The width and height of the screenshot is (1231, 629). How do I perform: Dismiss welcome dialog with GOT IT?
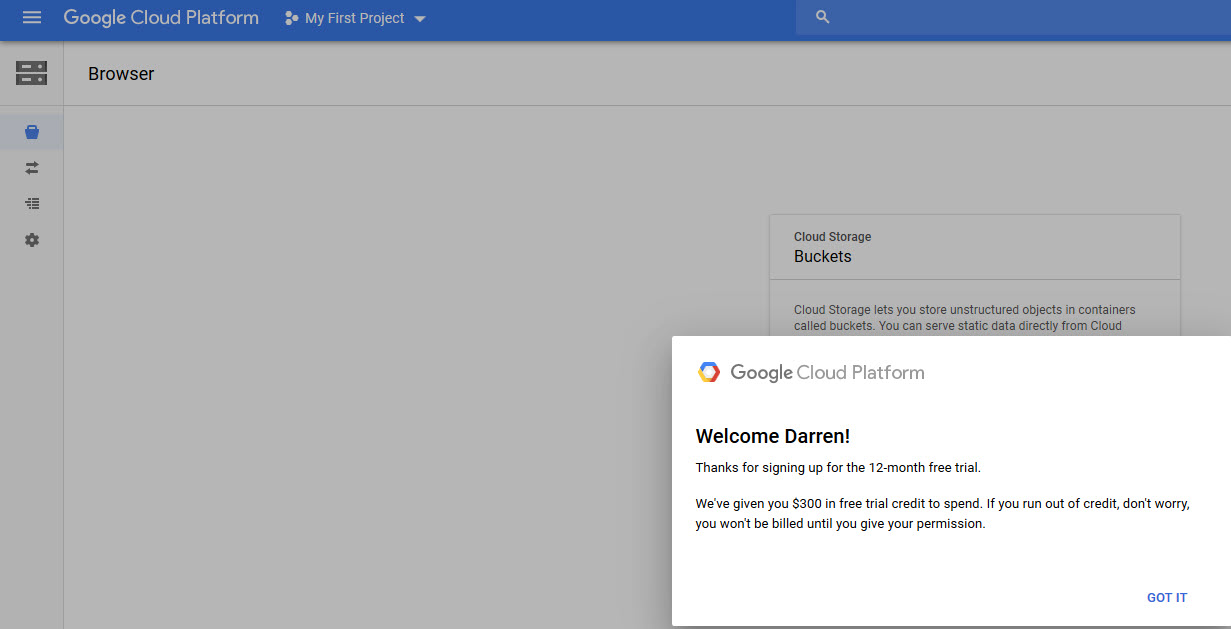coord(1167,598)
